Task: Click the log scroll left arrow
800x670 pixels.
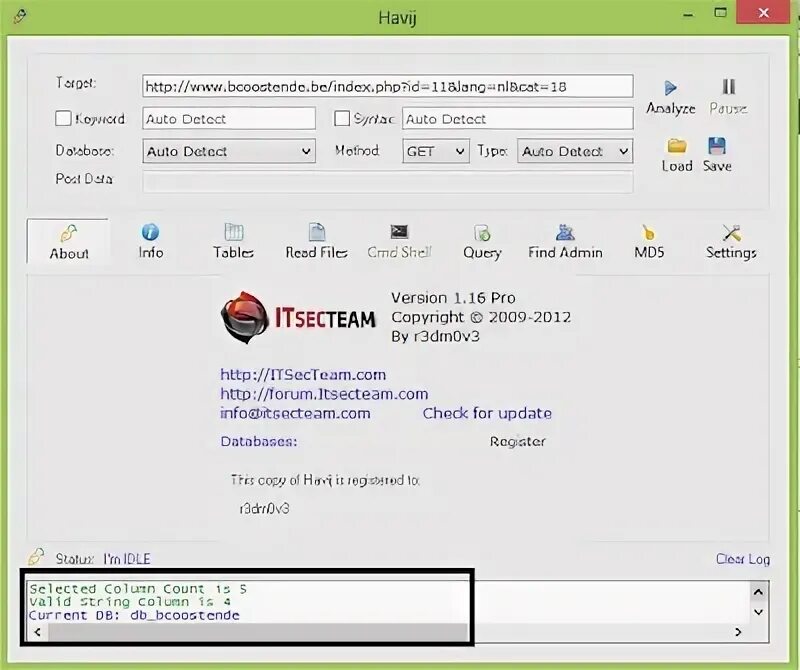Action: [x=38, y=632]
